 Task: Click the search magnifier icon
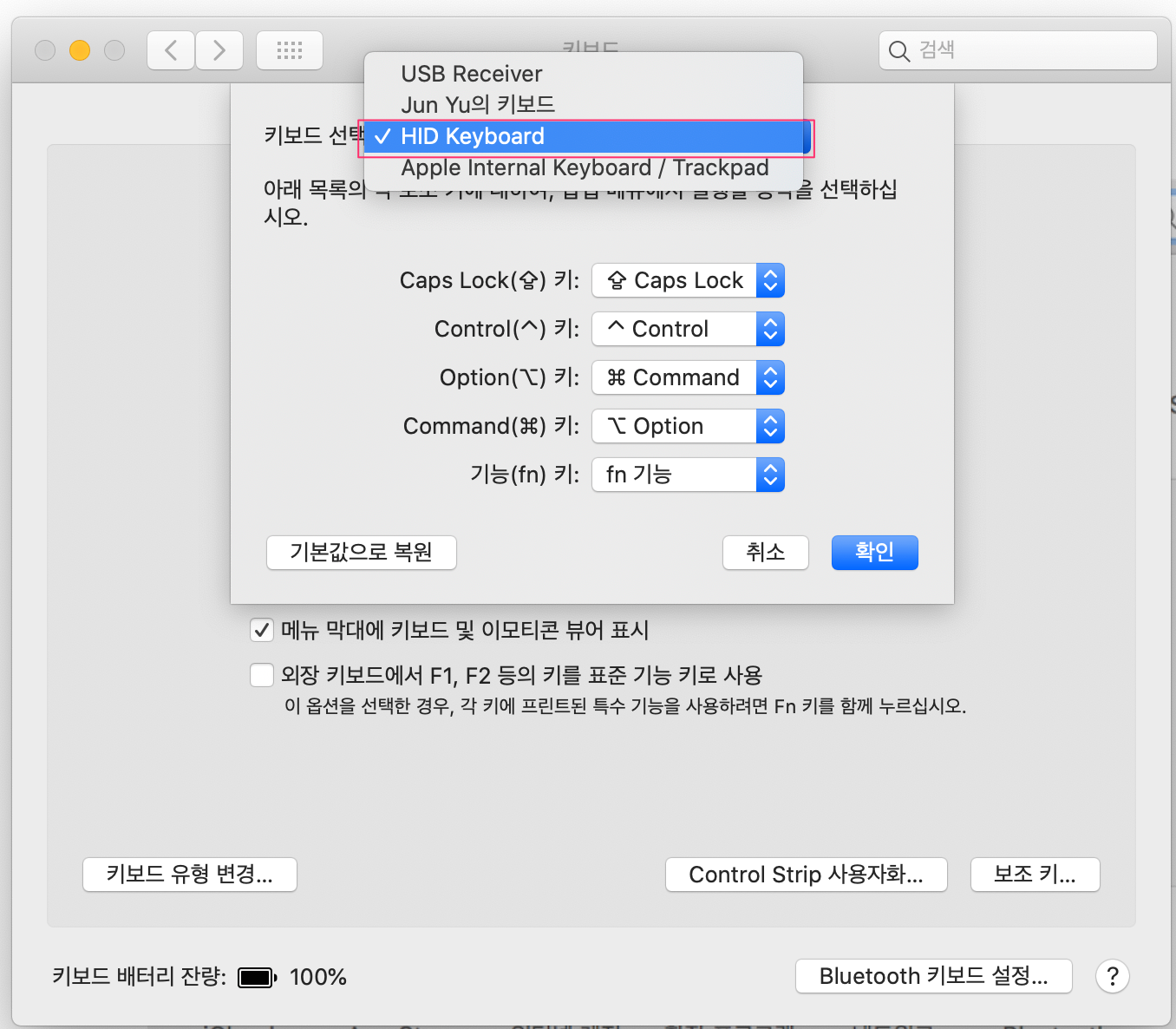tap(899, 51)
